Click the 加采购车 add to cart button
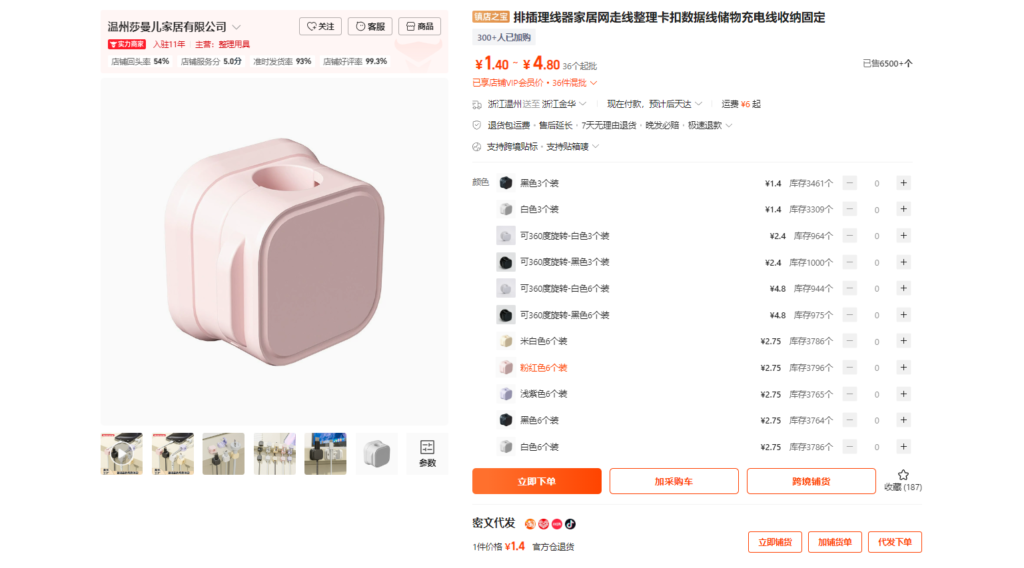1024x568 pixels. coord(674,481)
